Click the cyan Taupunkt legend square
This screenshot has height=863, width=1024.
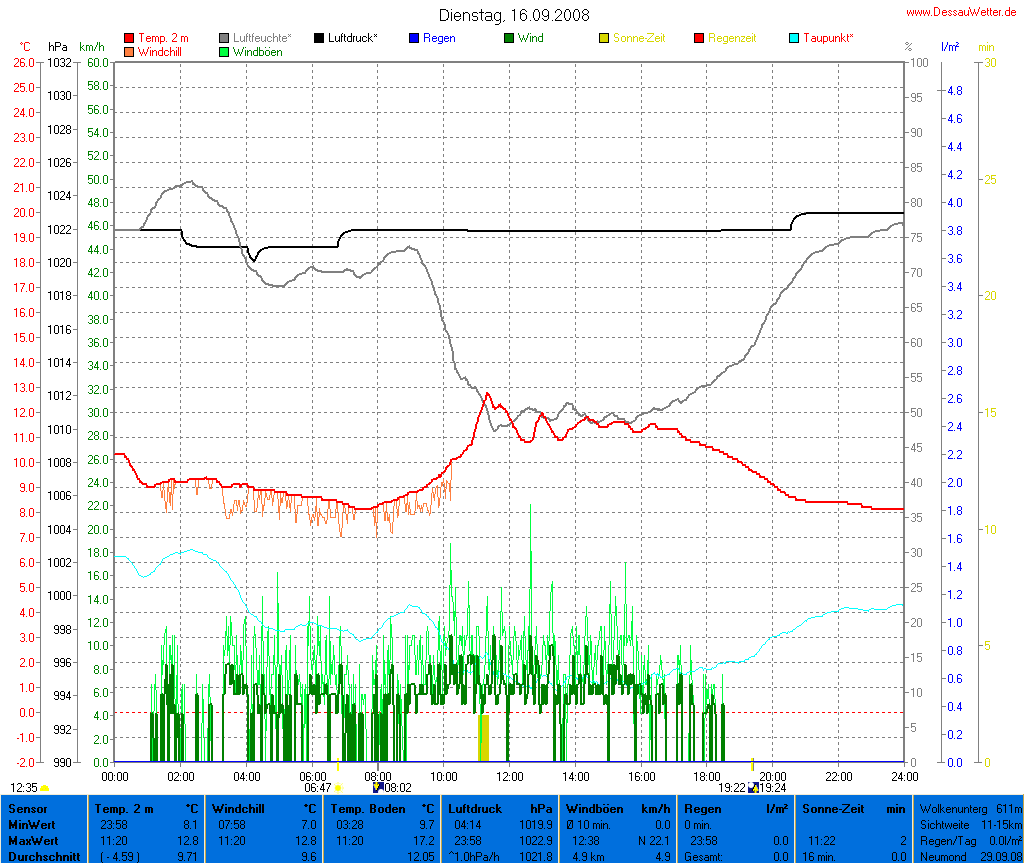794,38
